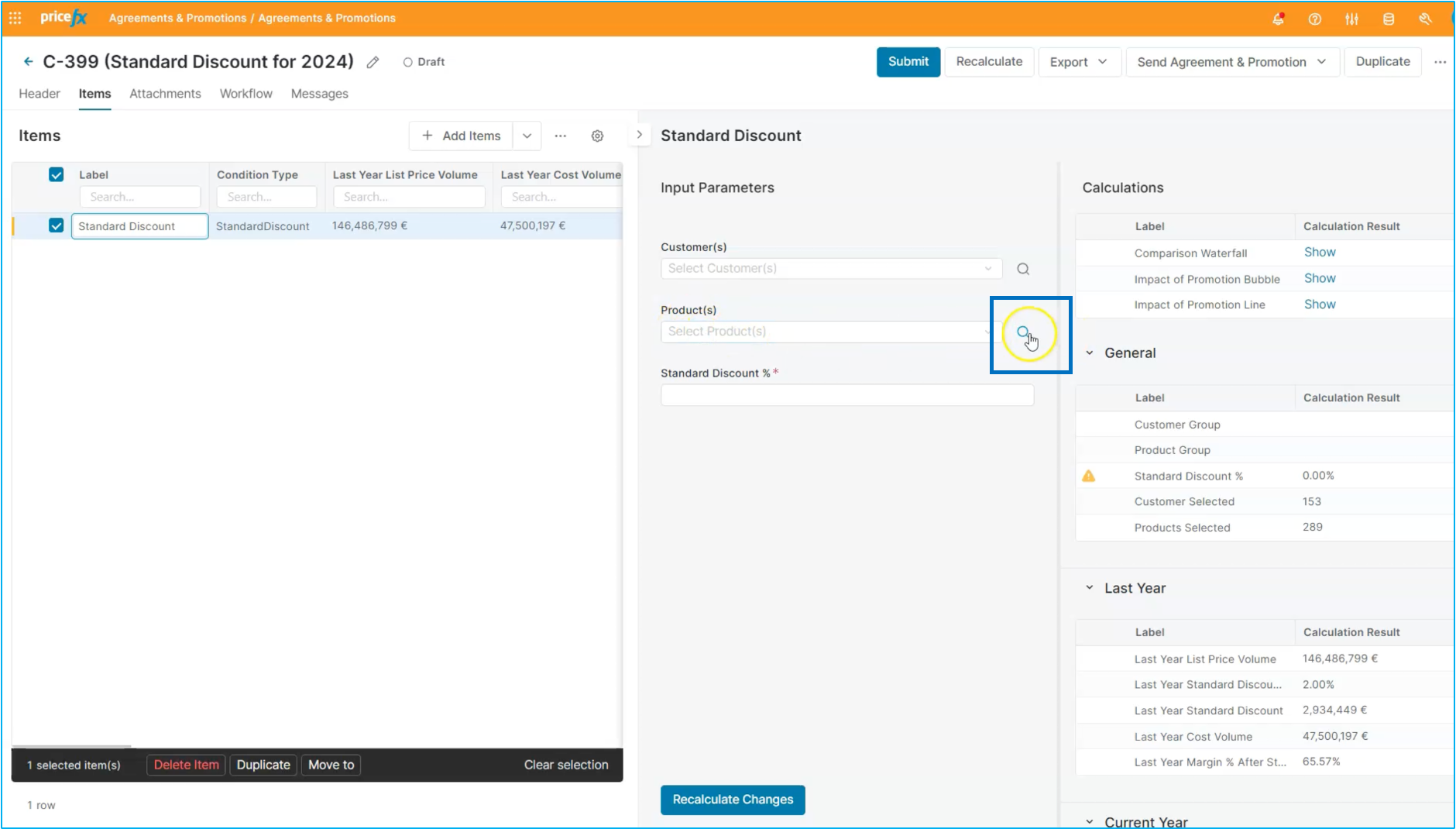Toggle the select-all checkbox in header
This screenshot has height=829, width=1456.
pos(57,175)
